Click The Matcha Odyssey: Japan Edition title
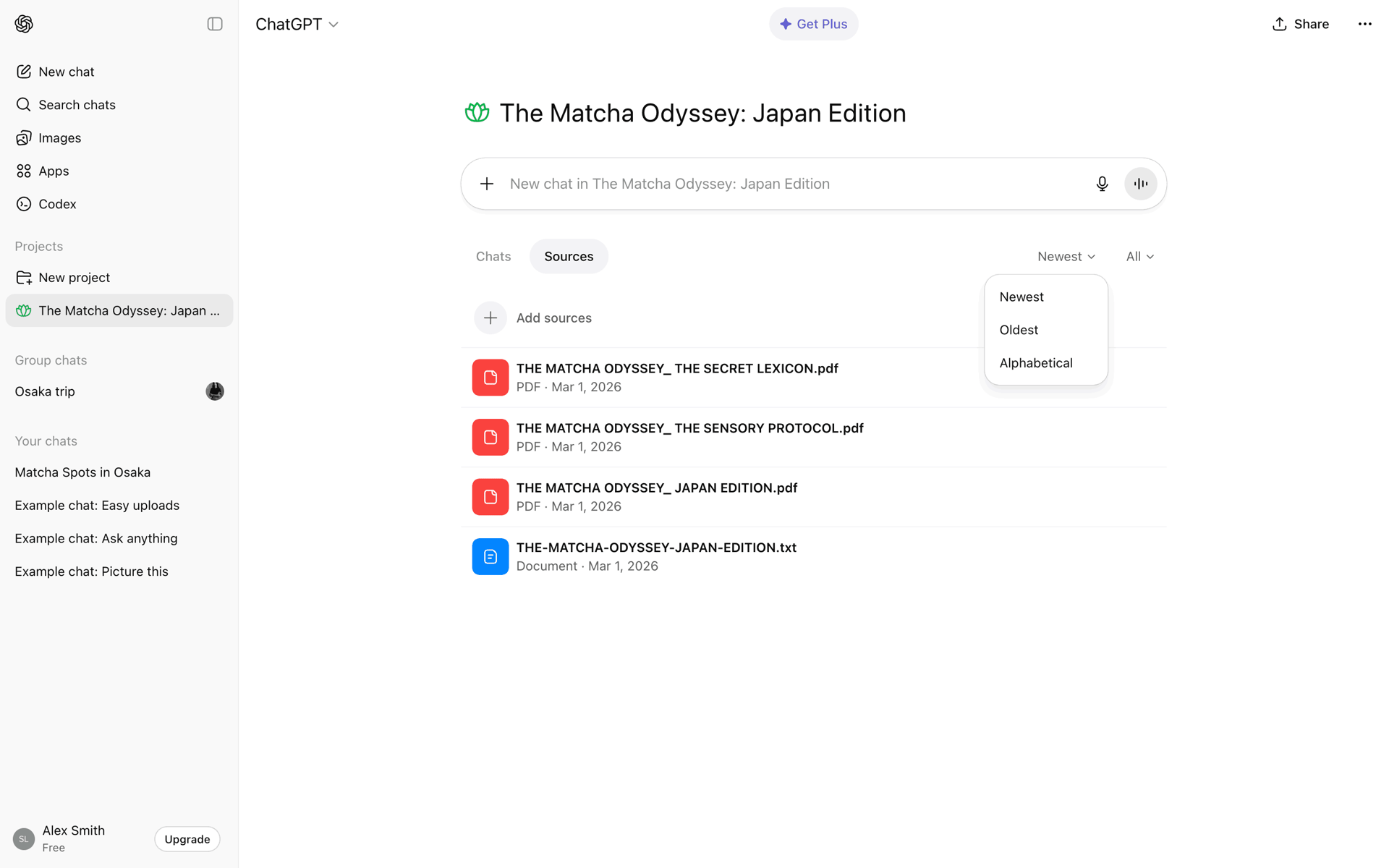This screenshot has width=1389, height=868. click(x=702, y=113)
